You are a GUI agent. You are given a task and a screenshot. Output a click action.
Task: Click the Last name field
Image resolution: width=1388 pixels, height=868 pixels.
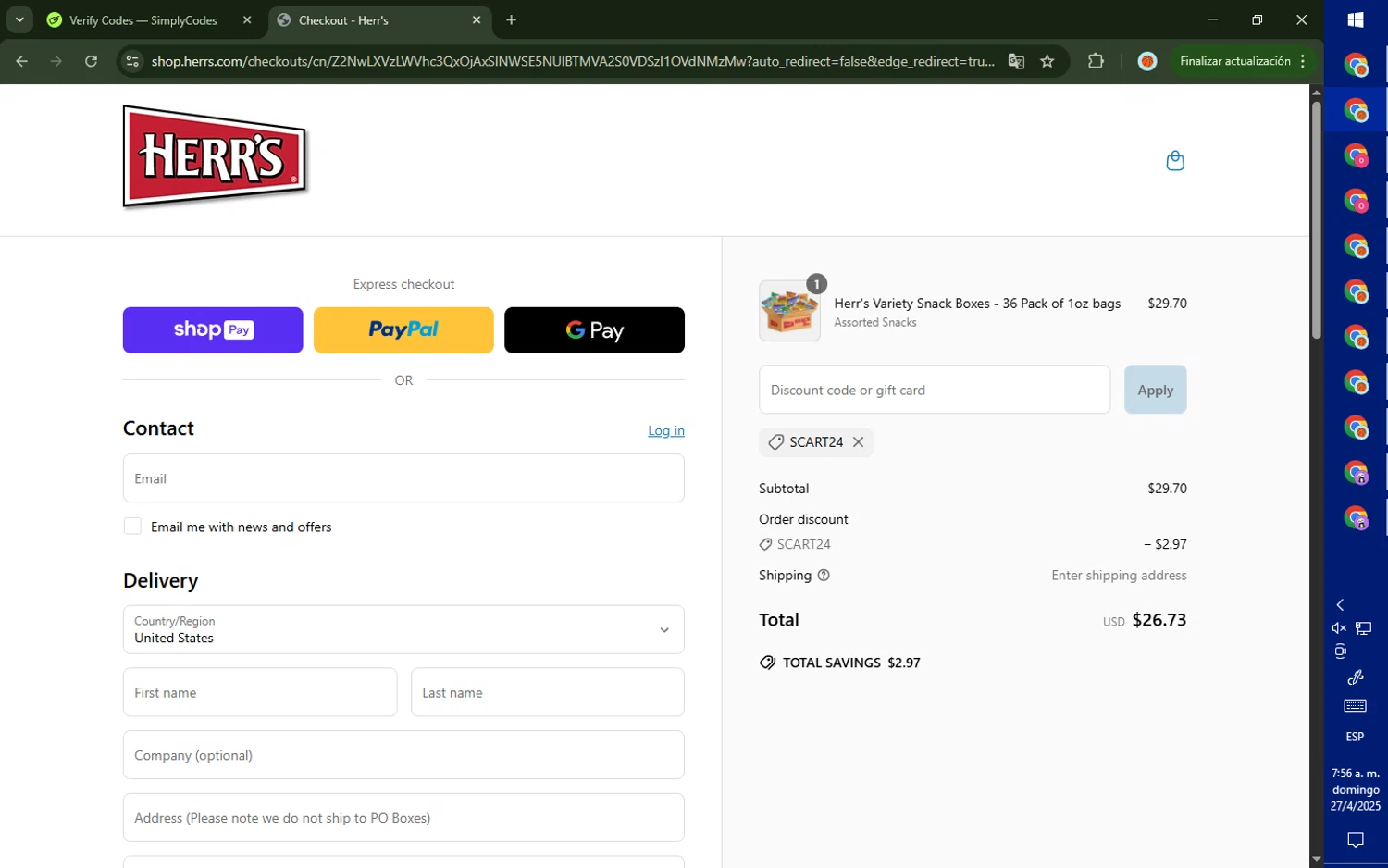coord(548,692)
